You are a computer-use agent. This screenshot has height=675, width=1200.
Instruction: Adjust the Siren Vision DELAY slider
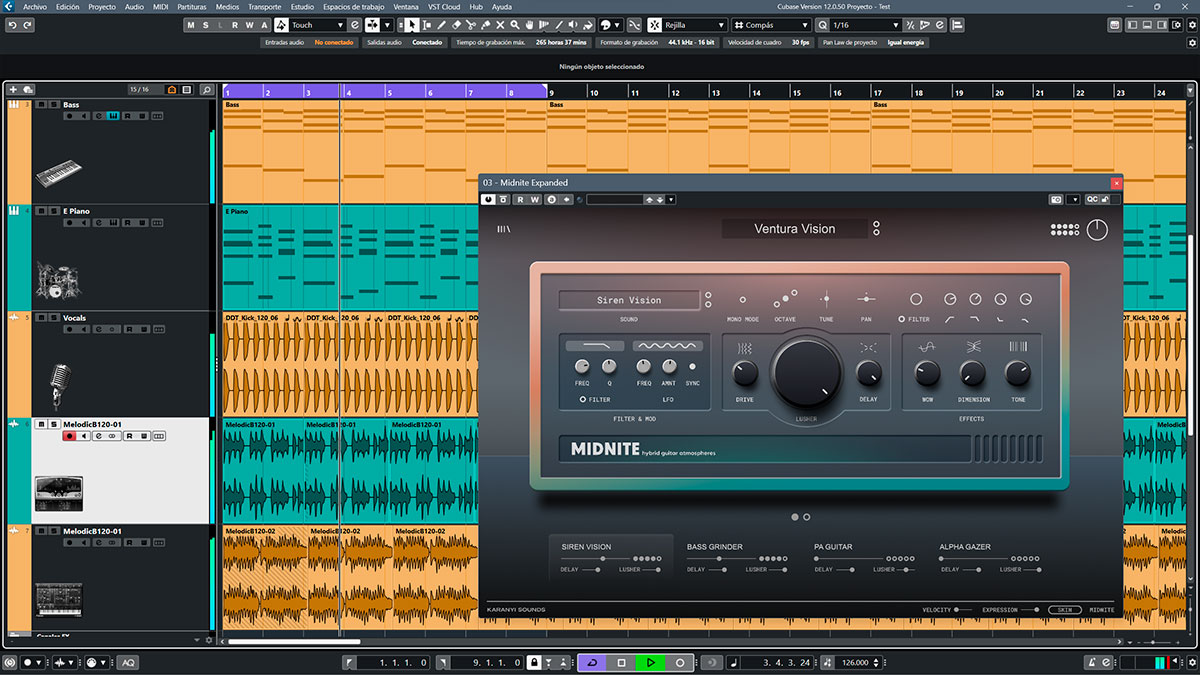[x=591, y=570]
